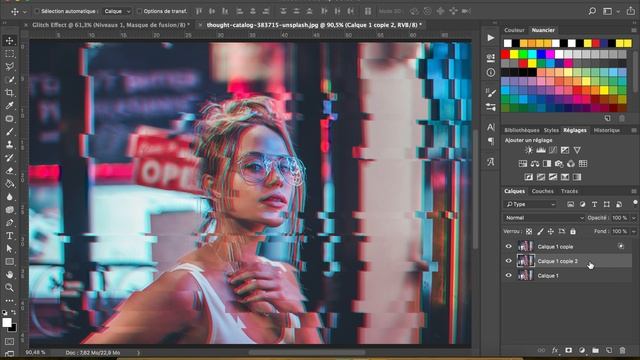This screenshot has height=360, width=640.
Task: Switch to the Bibliothèques tab
Action: pos(522,130)
